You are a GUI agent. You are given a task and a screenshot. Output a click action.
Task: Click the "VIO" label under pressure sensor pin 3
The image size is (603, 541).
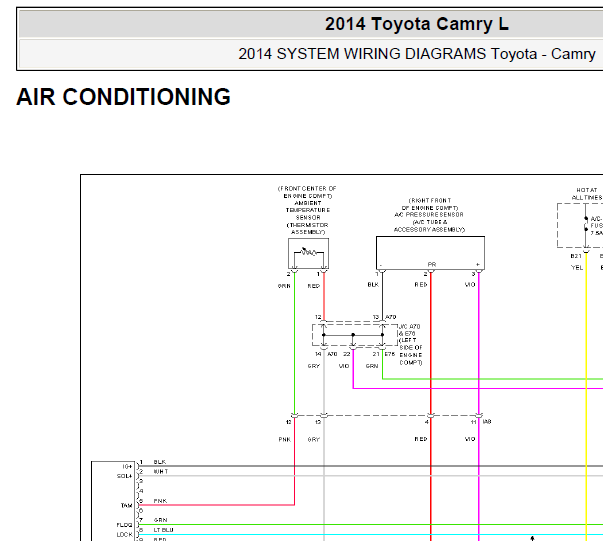470,285
